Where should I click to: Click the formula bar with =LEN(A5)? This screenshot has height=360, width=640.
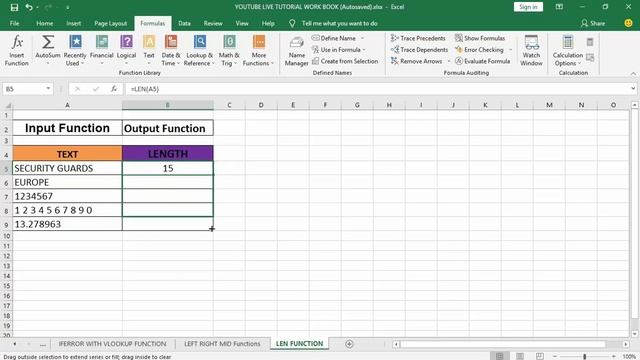(x=378, y=89)
